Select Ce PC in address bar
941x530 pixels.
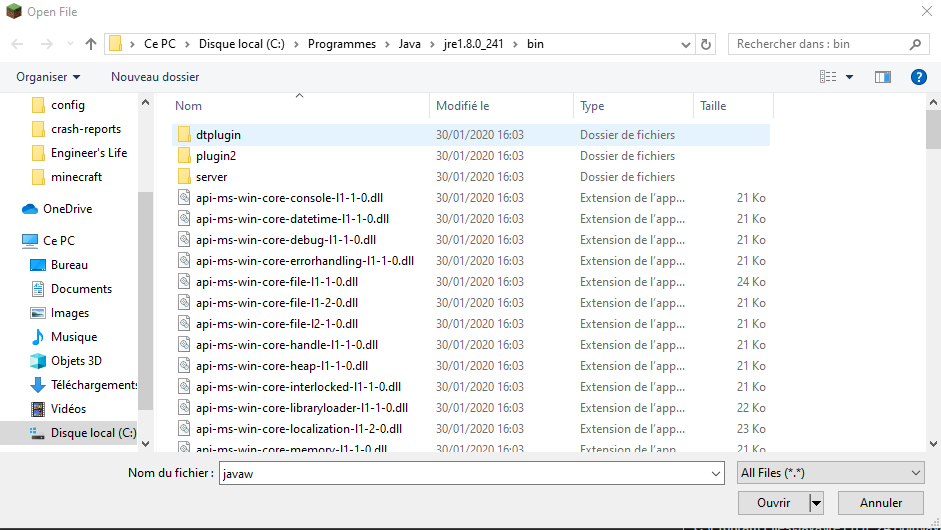[x=160, y=44]
